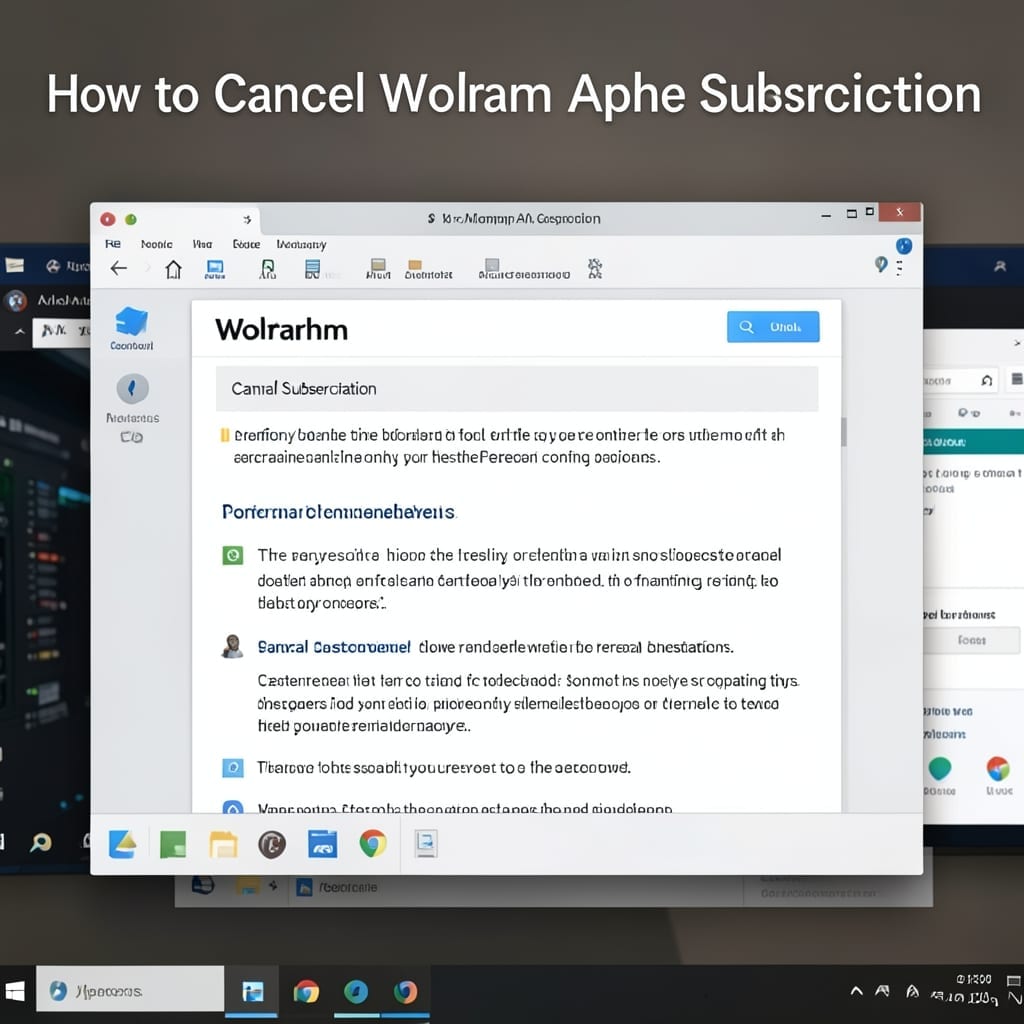This screenshot has width=1024, height=1024.
Task: Open the file explorer taskbar icon
Action: (x=252, y=991)
